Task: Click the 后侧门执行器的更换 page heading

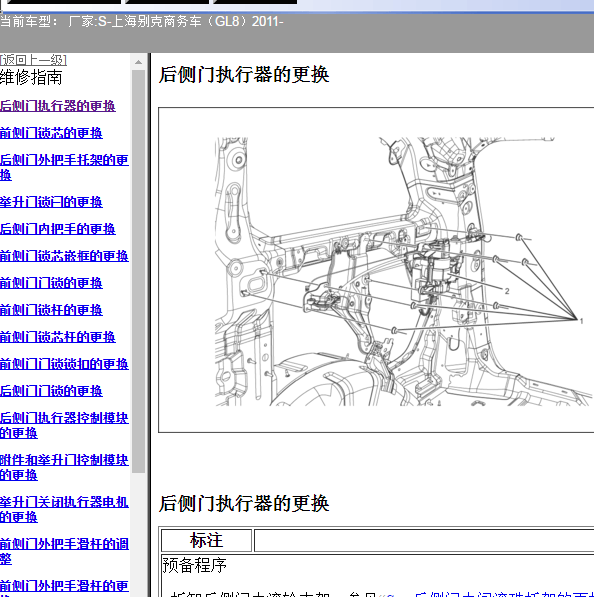Action: point(244,74)
